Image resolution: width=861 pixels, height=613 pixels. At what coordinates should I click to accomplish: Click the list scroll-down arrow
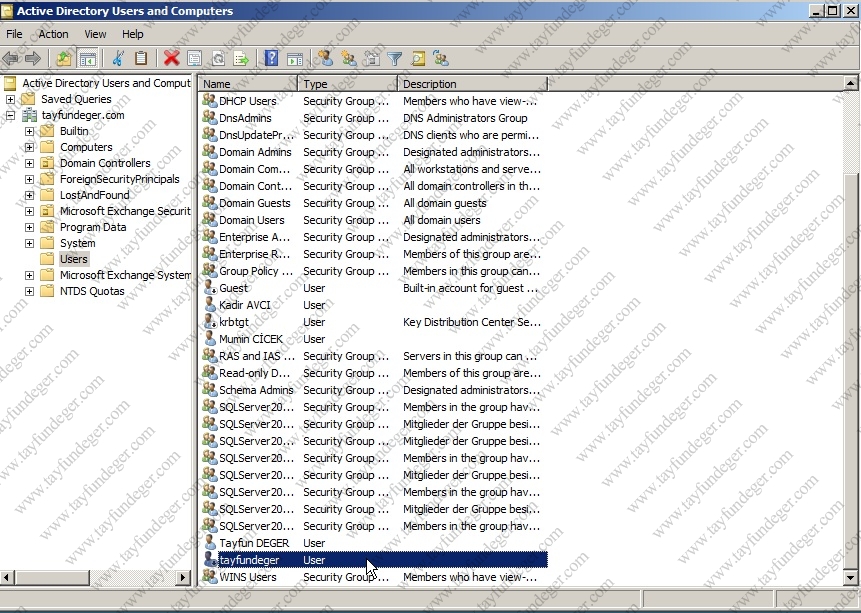click(851, 578)
